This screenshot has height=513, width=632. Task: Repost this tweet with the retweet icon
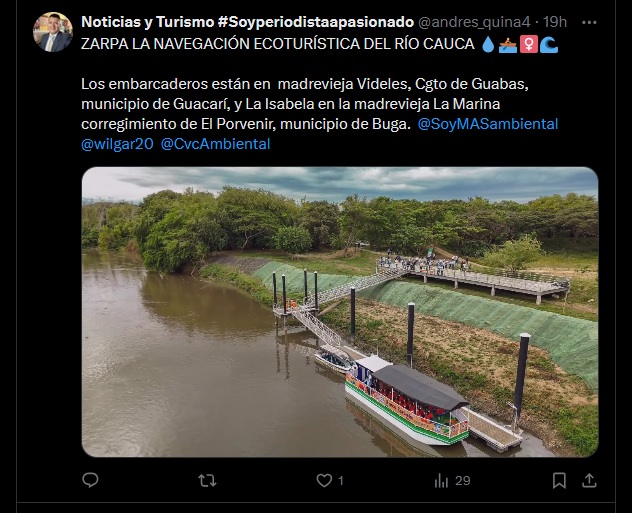(207, 480)
